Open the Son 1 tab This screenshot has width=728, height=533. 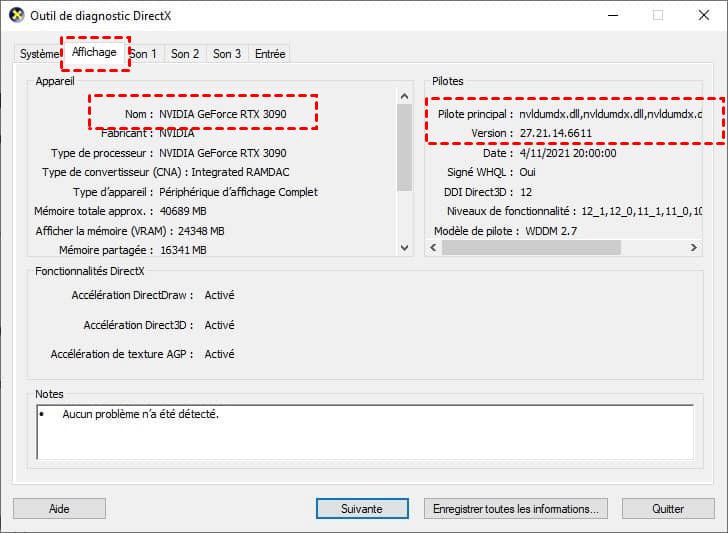coord(144,54)
